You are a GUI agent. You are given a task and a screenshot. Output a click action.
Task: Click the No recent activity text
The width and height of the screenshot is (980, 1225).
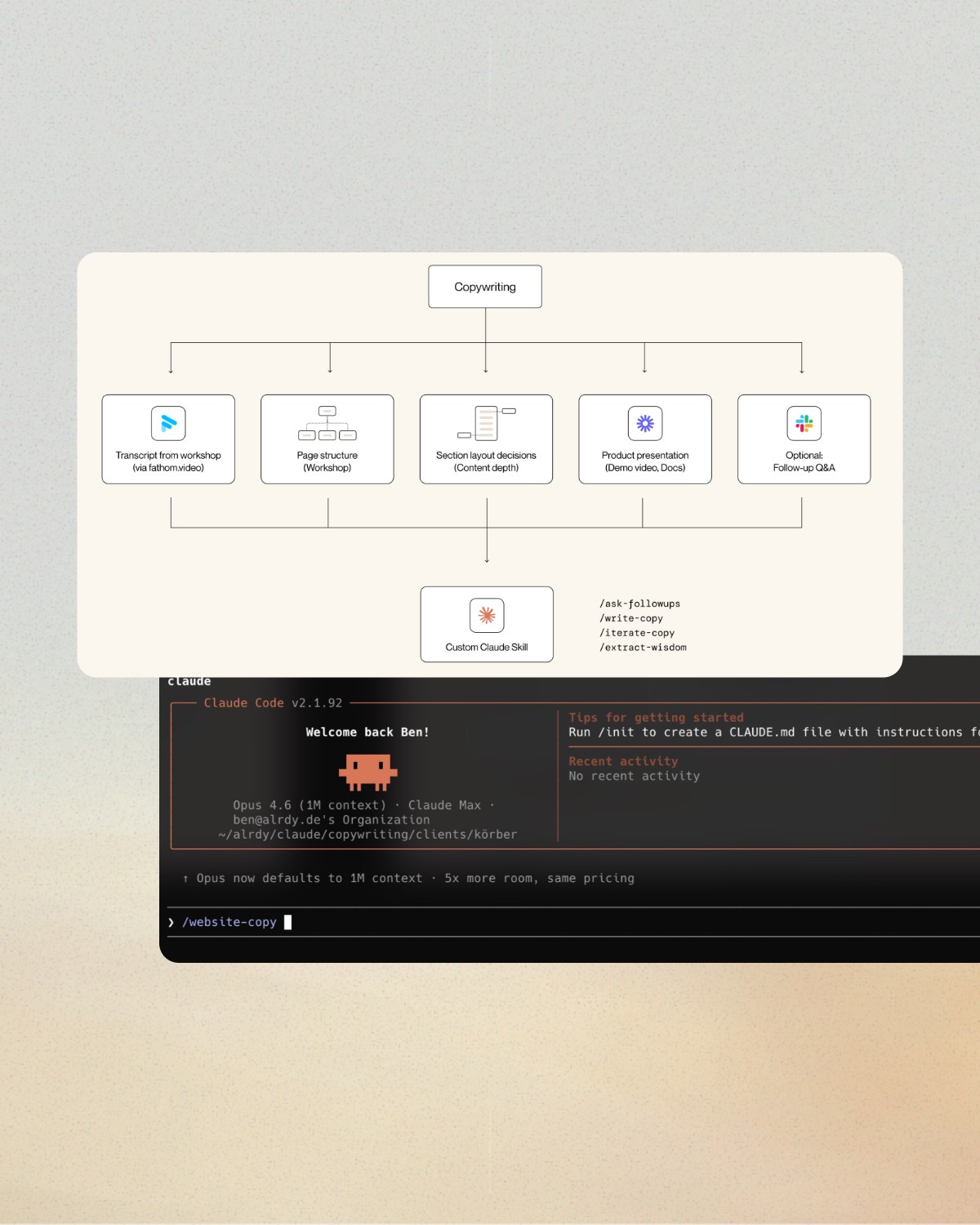(x=635, y=776)
